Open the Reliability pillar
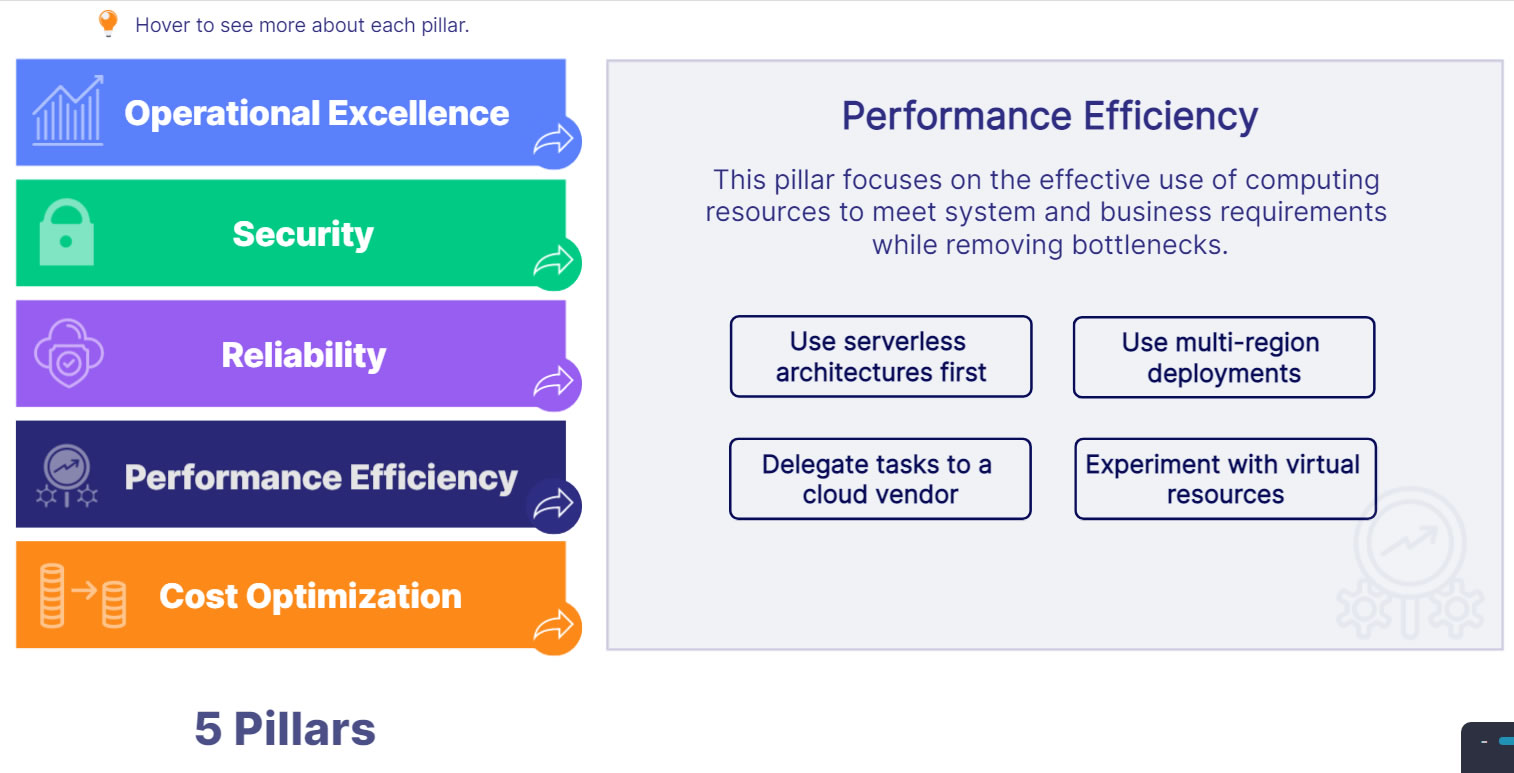1514x773 pixels. pyautogui.click(x=303, y=355)
